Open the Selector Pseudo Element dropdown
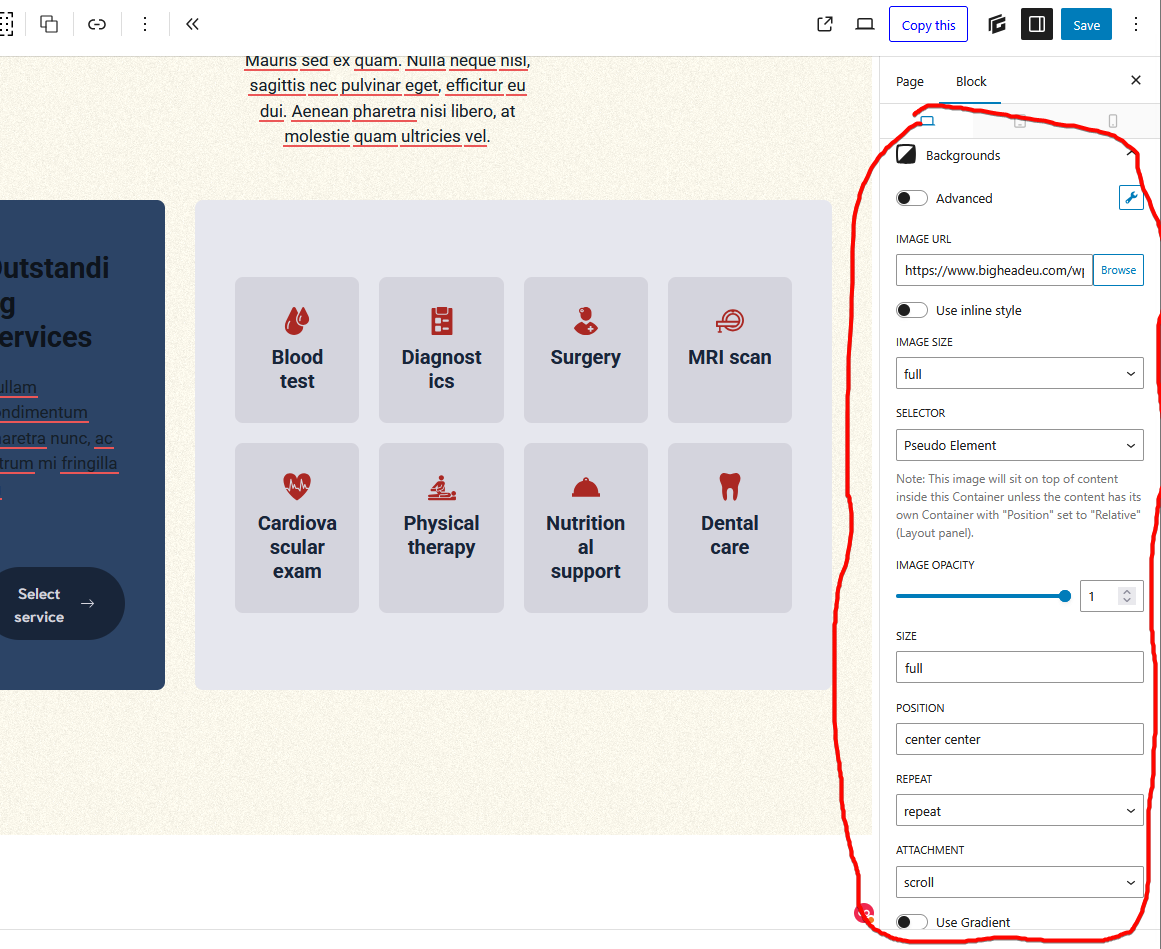The image size is (1161, 949). tap(1020, 445)
